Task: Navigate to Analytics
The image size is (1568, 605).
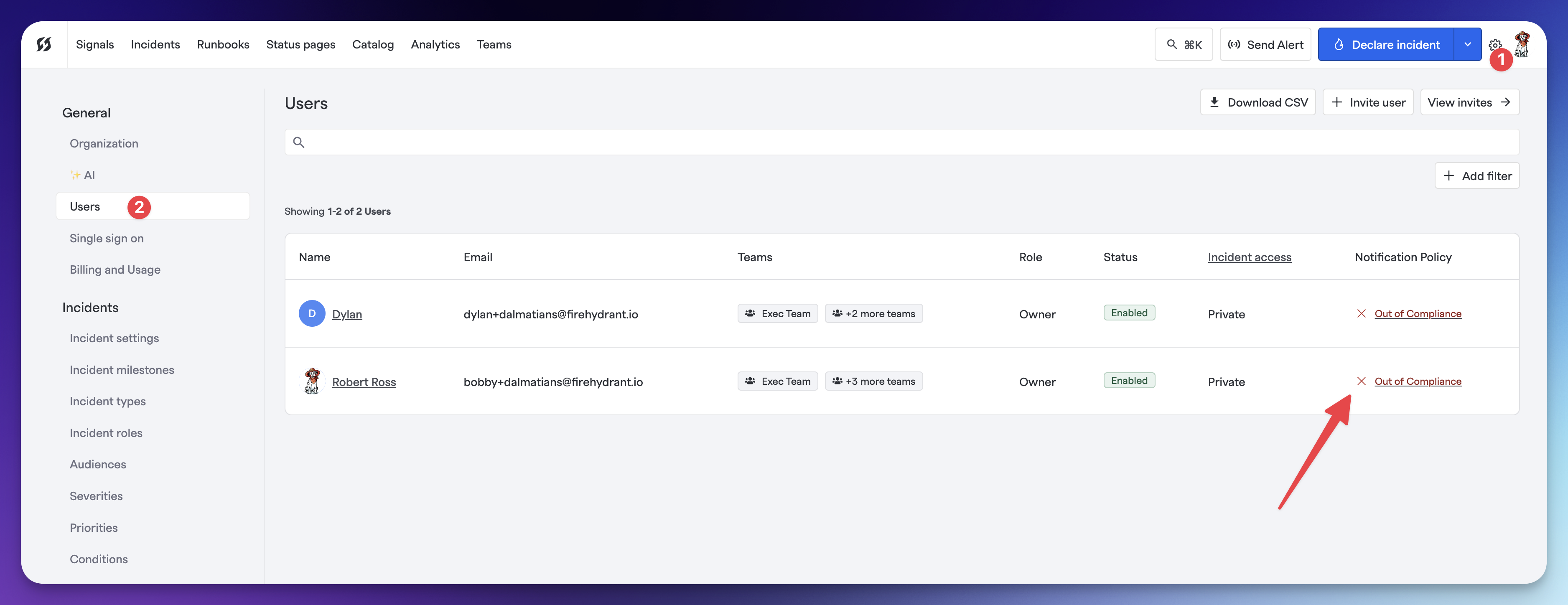Action: click(x=435, y=44)
